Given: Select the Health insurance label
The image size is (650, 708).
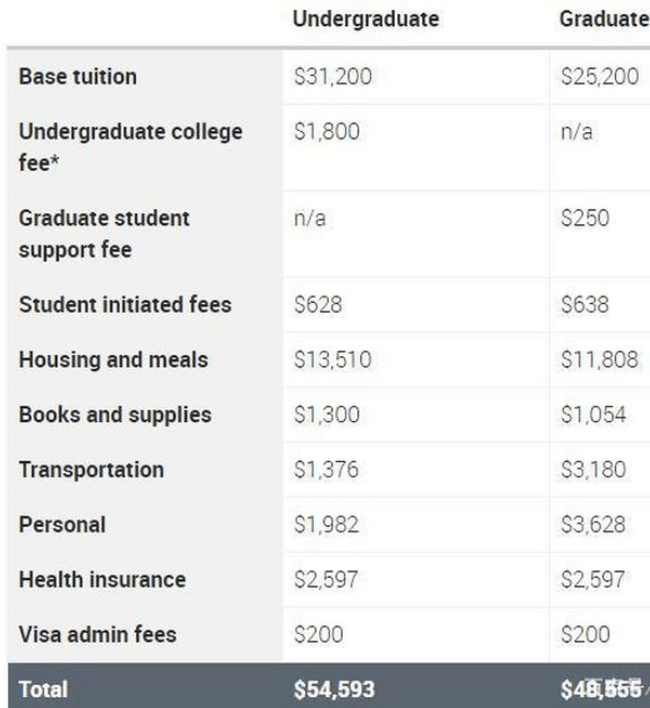Looking at the screenshot, I should point(102,580).
